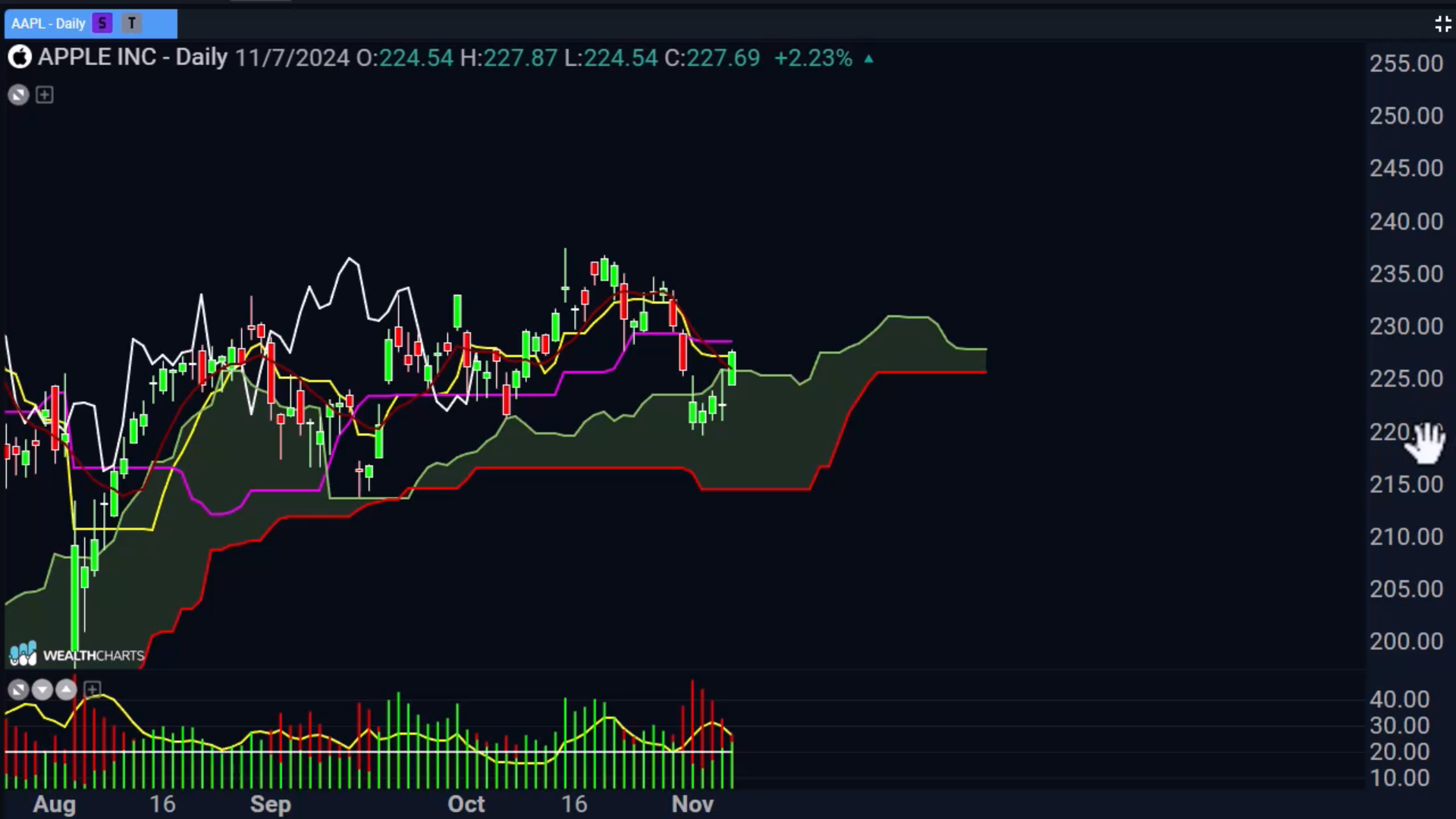Move volume pane up with up-arrow icon
Screen dimensions: 1456x819
point(67,689)
